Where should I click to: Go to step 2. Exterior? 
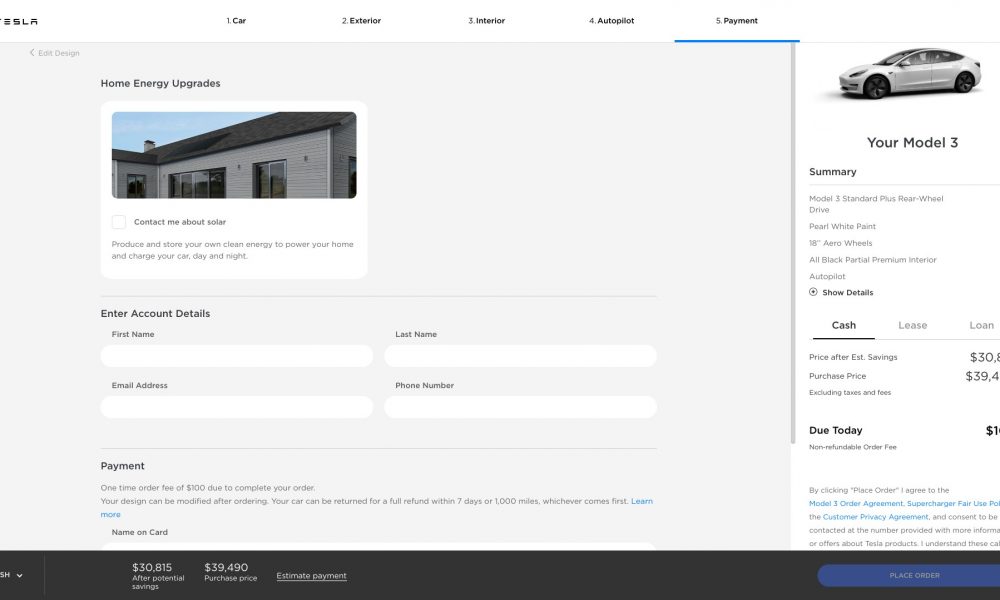pyautogui.click(x=361, y=20)
